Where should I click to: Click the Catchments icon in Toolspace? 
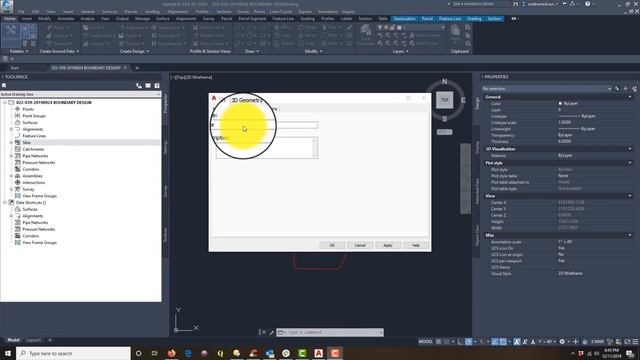coord(18,149)
